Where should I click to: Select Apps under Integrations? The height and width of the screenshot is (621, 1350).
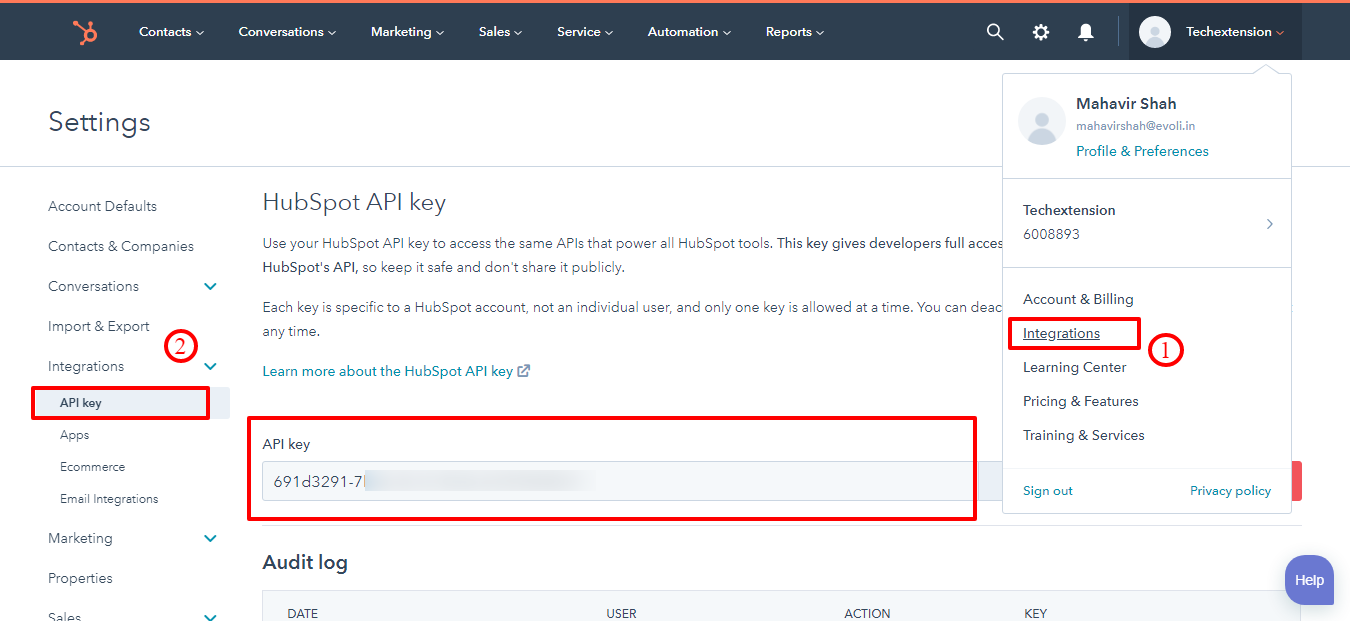(x=74, y=435)
